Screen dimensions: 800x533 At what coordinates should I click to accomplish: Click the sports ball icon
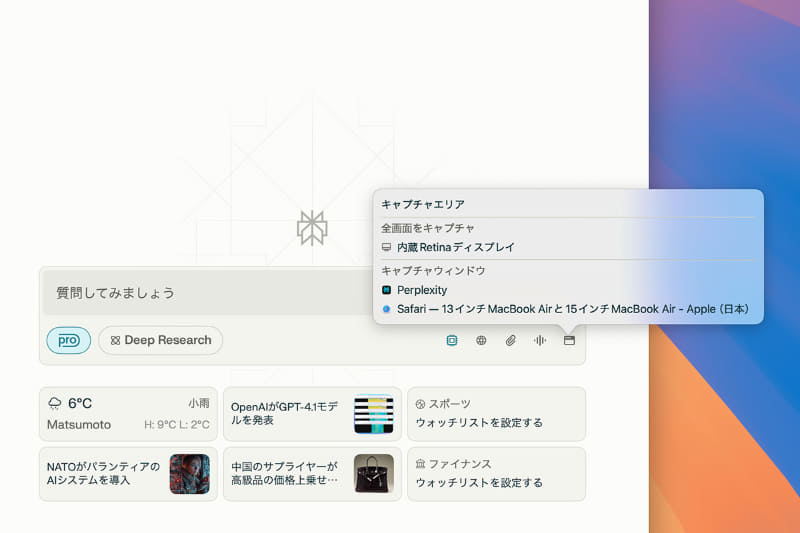pyautogui.click(x=420, y=404)
